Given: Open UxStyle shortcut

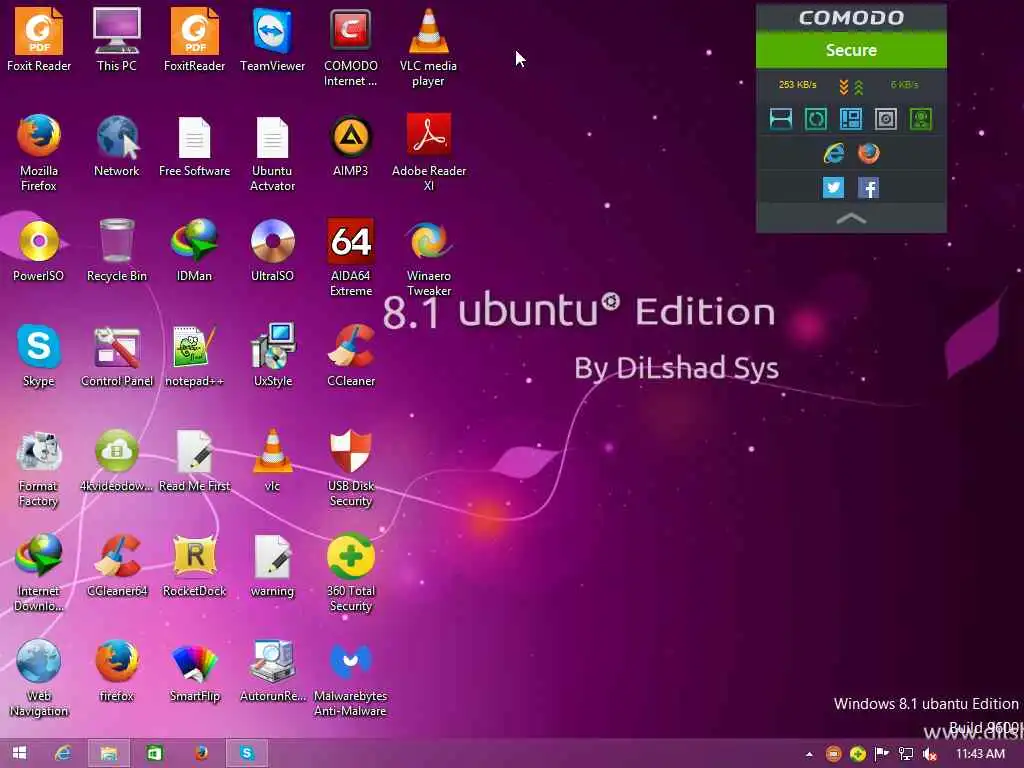Looking at the screenshot, I should (x=272, y=355).
